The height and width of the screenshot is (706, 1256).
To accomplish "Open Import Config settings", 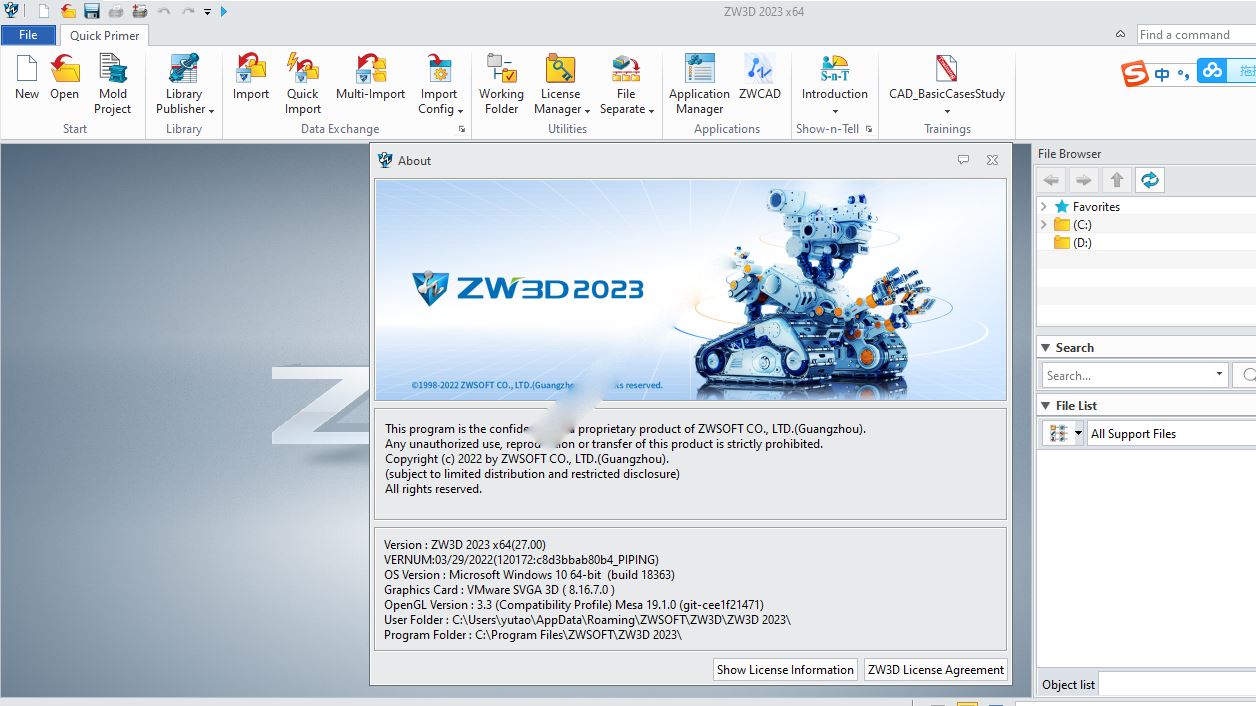I will click(x=438, y=85).
